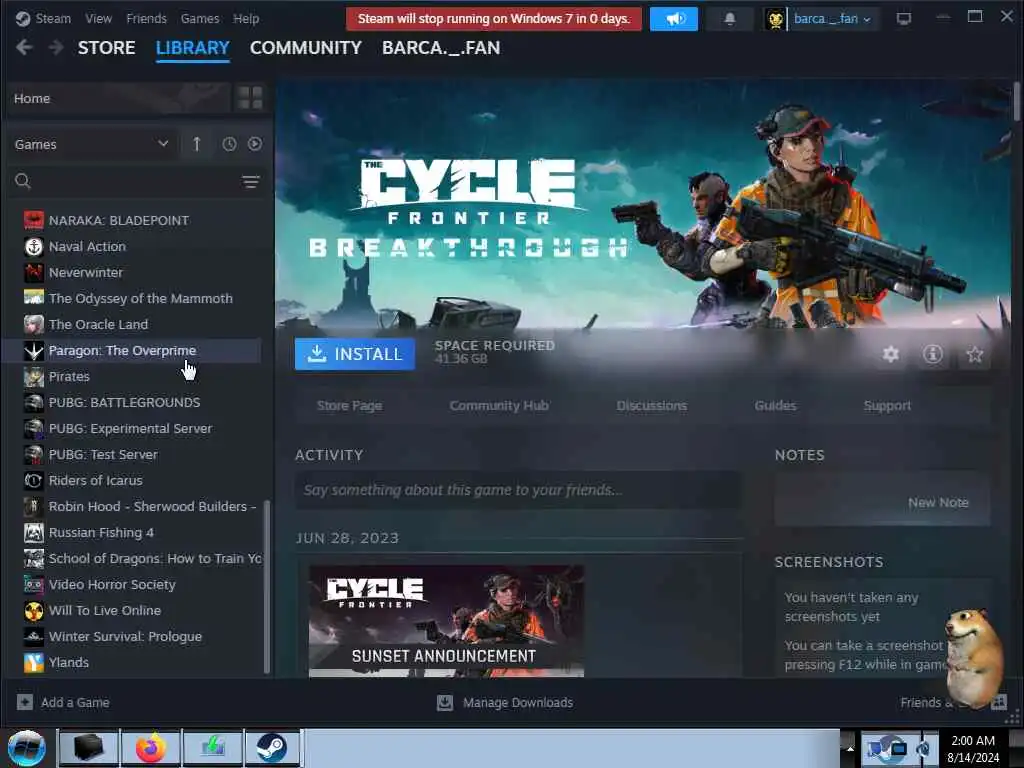The width and height of the screenshot is (1024, 768).
Task: Select PUBG: Experimental Server
Action: click(x=132, y=428)
